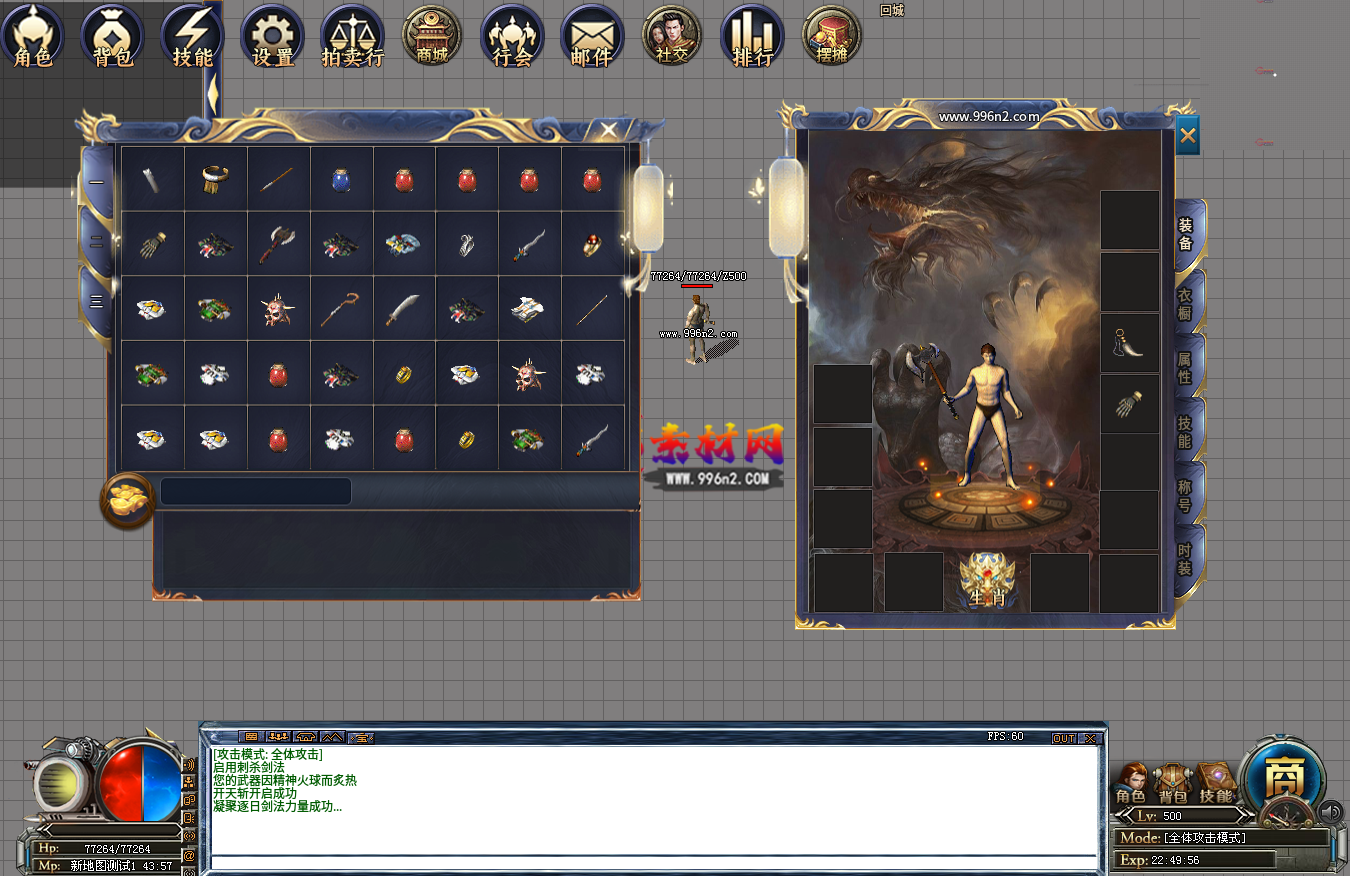This screenshot has width=1350, height=876.
Task: Select the hooked wooden staff in bag
Action: click(x=341, y=308)
